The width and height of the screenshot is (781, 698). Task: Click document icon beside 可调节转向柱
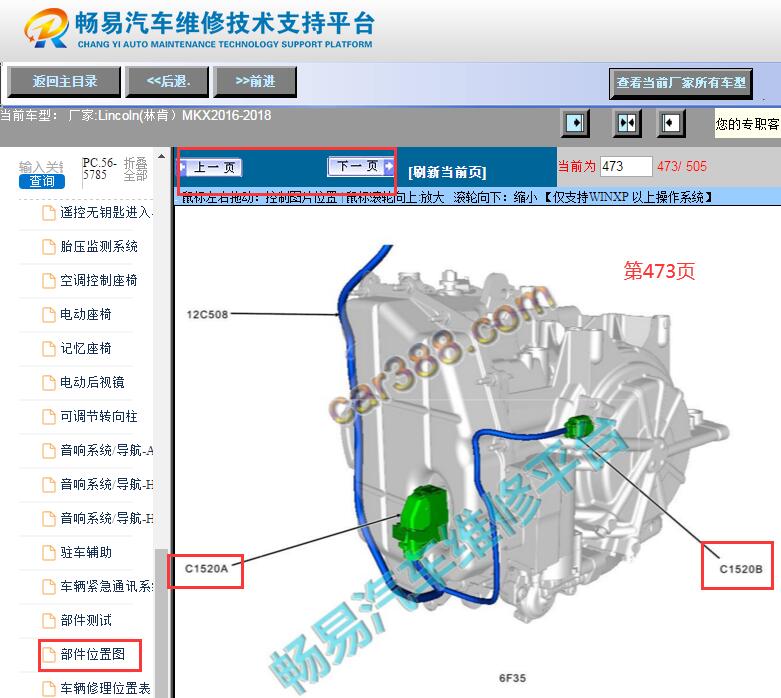48,417
